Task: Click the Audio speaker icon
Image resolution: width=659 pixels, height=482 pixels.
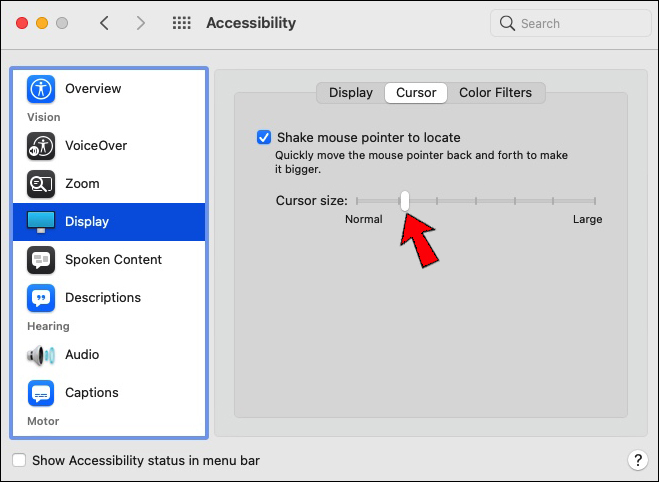Action: click(x=41, y=355)
